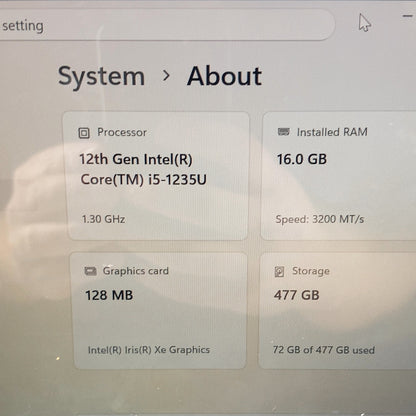
Task: Select the 12th Gen Intel Core i5-1235U text
Action: click(x=143, y=169)
